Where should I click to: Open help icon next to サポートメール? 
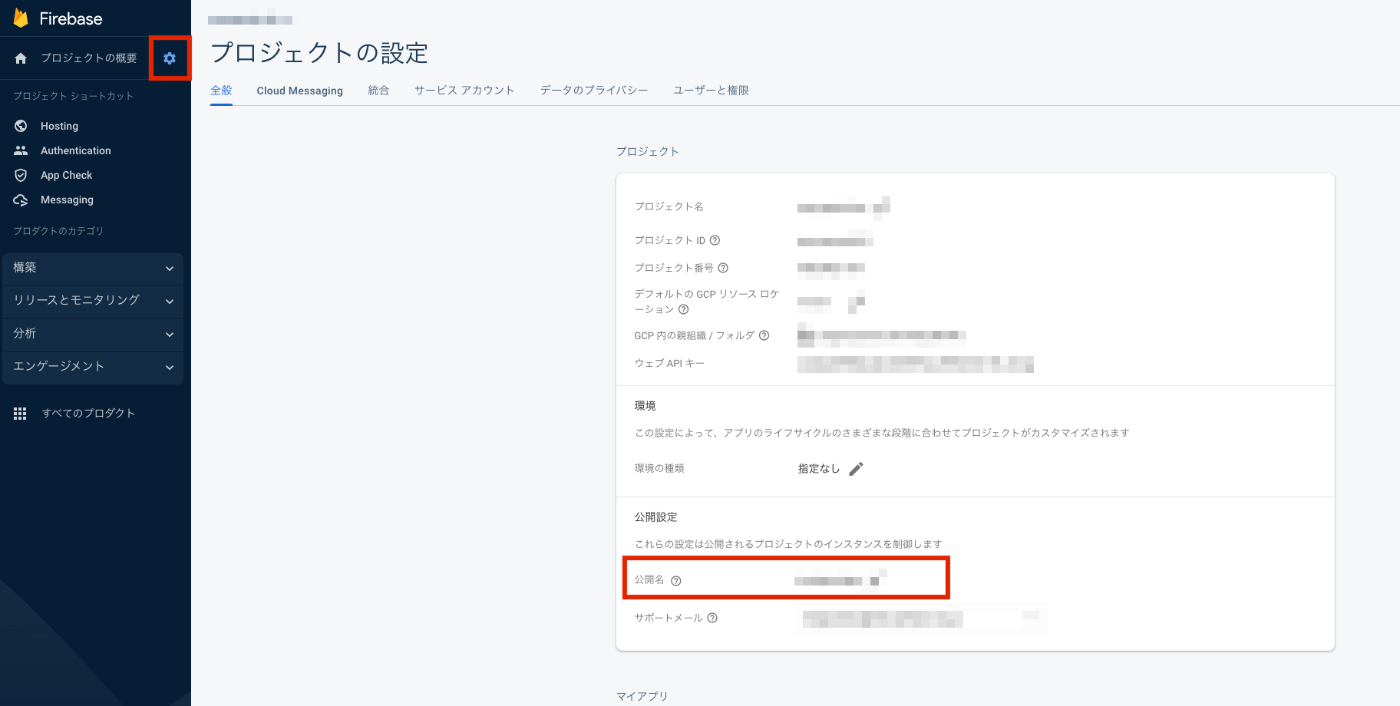click(712, 618)
